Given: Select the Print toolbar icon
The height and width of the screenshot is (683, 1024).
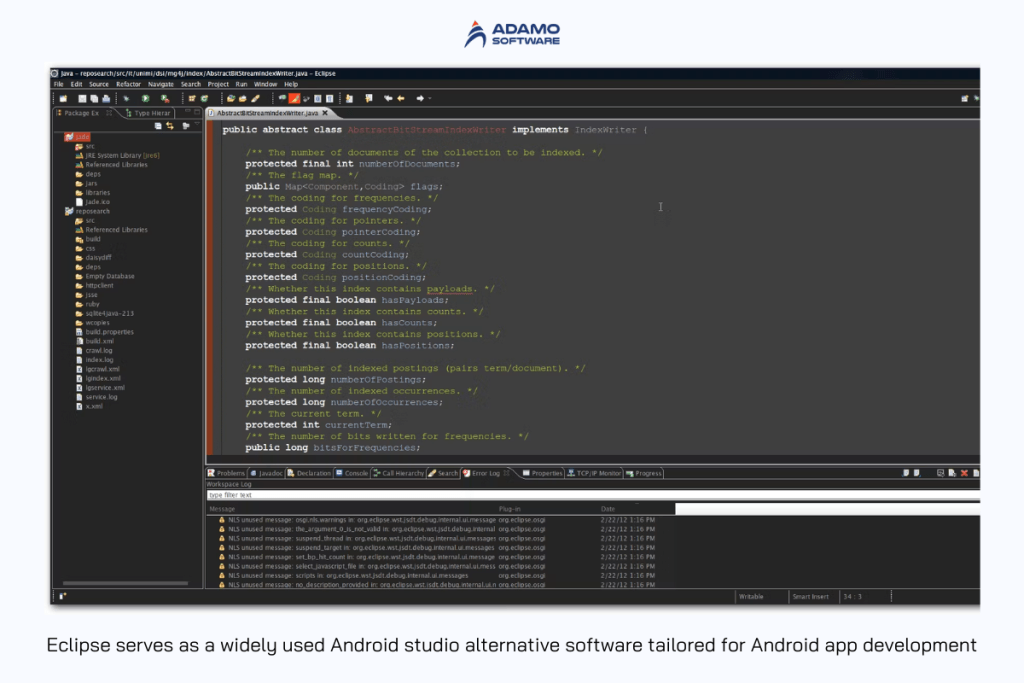Looking at the screenshot, I should click(x=105, y=97).
